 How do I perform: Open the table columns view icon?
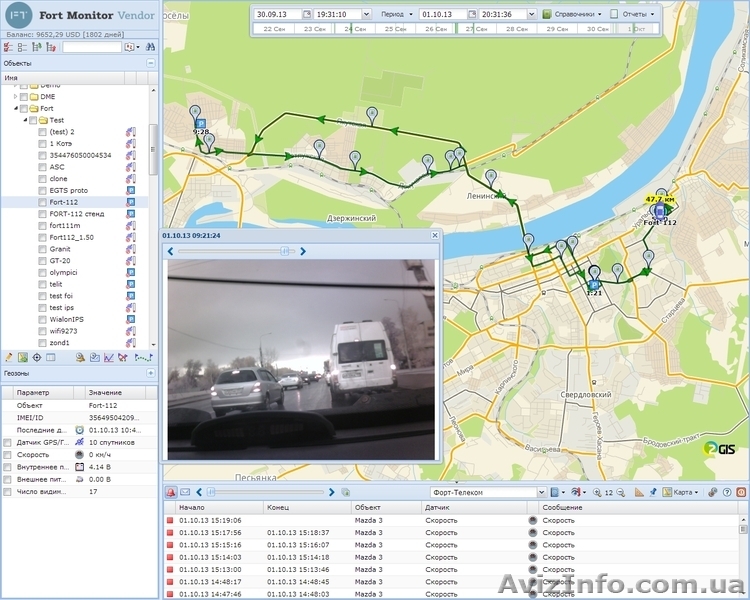(51, 357)
